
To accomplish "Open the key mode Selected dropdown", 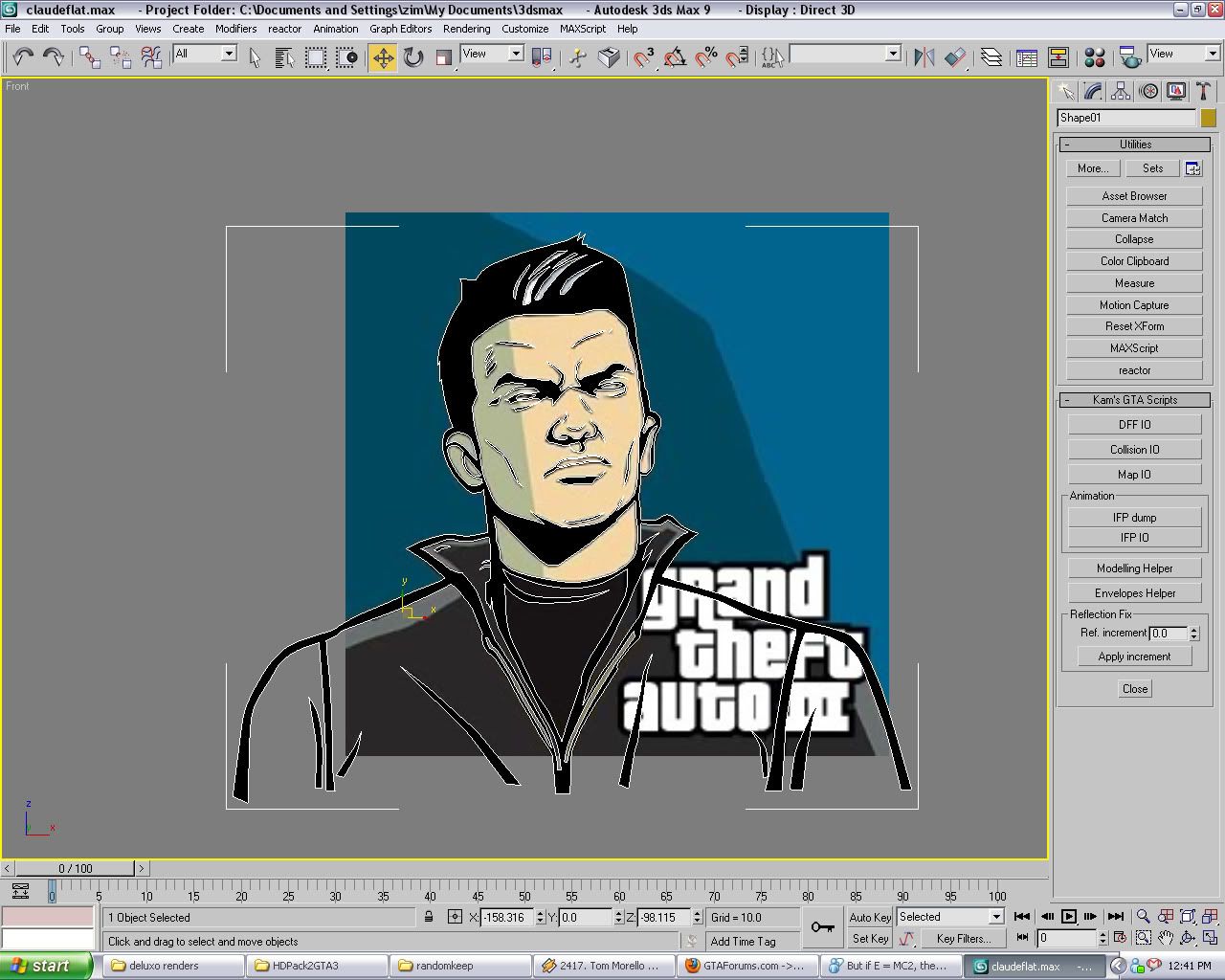I will (950, 917).
